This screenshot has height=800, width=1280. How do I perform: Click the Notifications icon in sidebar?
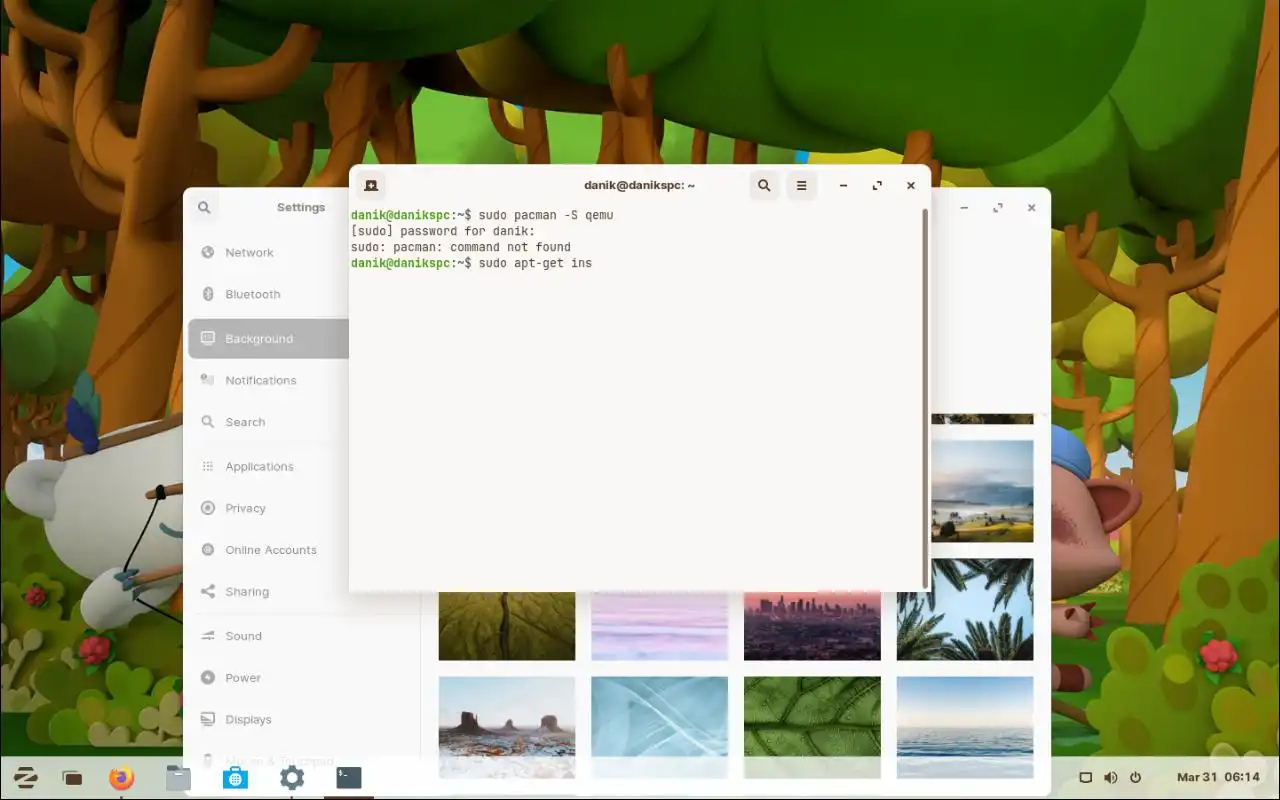208,380
